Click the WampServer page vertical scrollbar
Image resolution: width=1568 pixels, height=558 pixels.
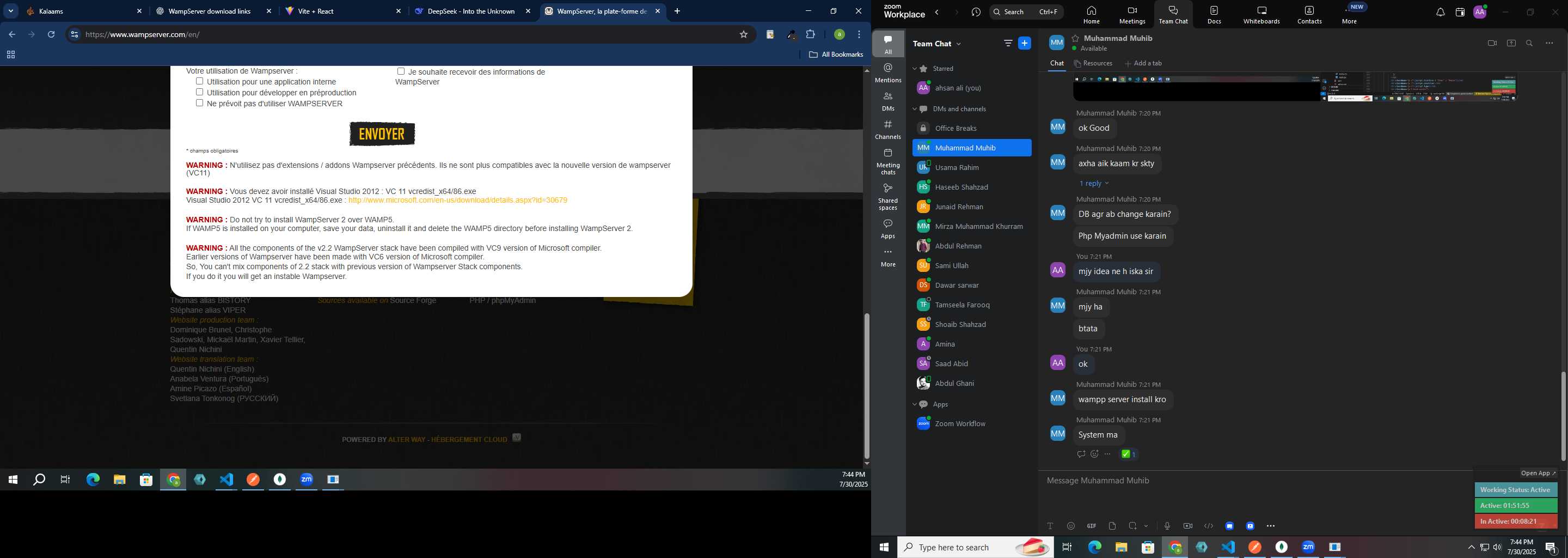pos(866,386)
